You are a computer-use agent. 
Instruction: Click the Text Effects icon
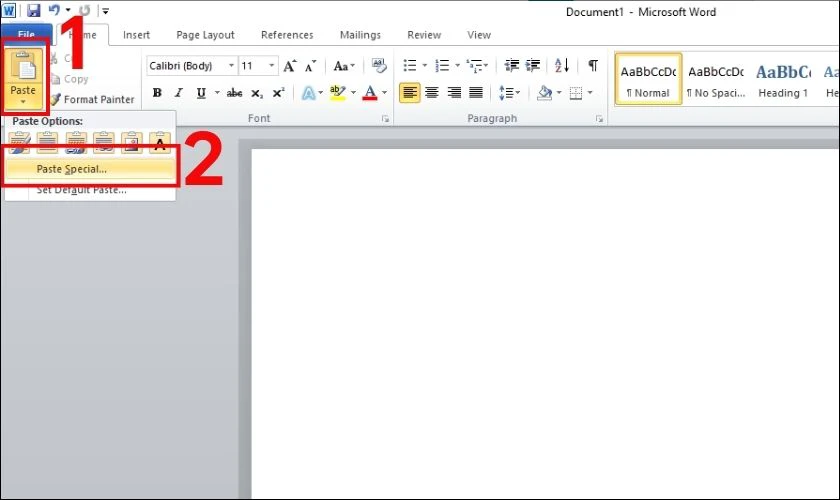[x=309, y=93]
